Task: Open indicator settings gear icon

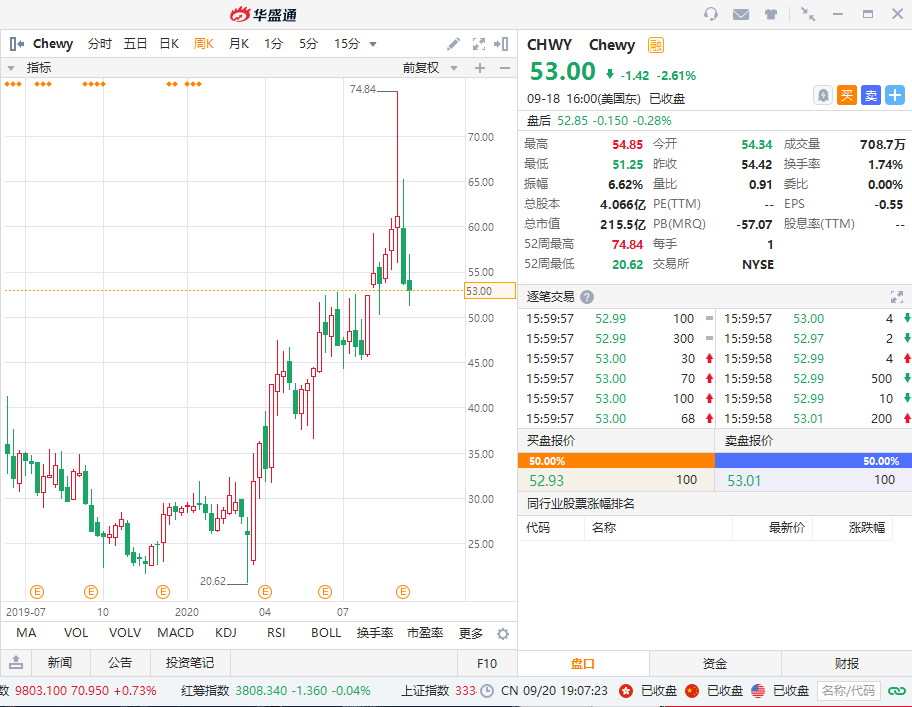Action: tap(503, 634)
